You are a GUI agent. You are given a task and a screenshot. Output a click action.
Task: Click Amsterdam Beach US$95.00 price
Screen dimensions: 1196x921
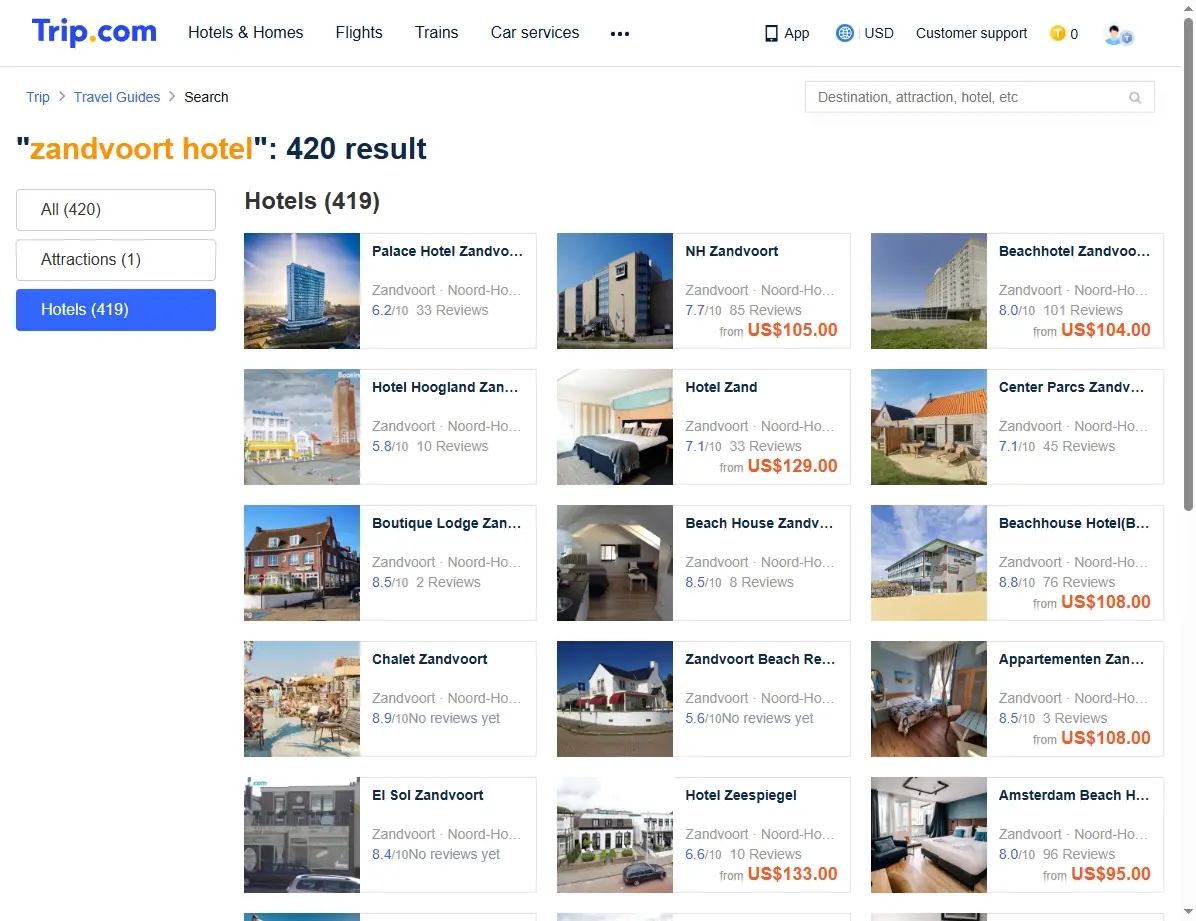click(1111, 874)
